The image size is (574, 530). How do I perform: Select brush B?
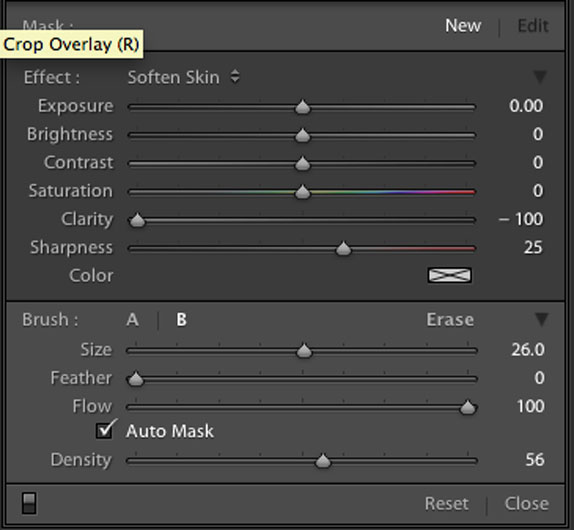click(182, 320)
